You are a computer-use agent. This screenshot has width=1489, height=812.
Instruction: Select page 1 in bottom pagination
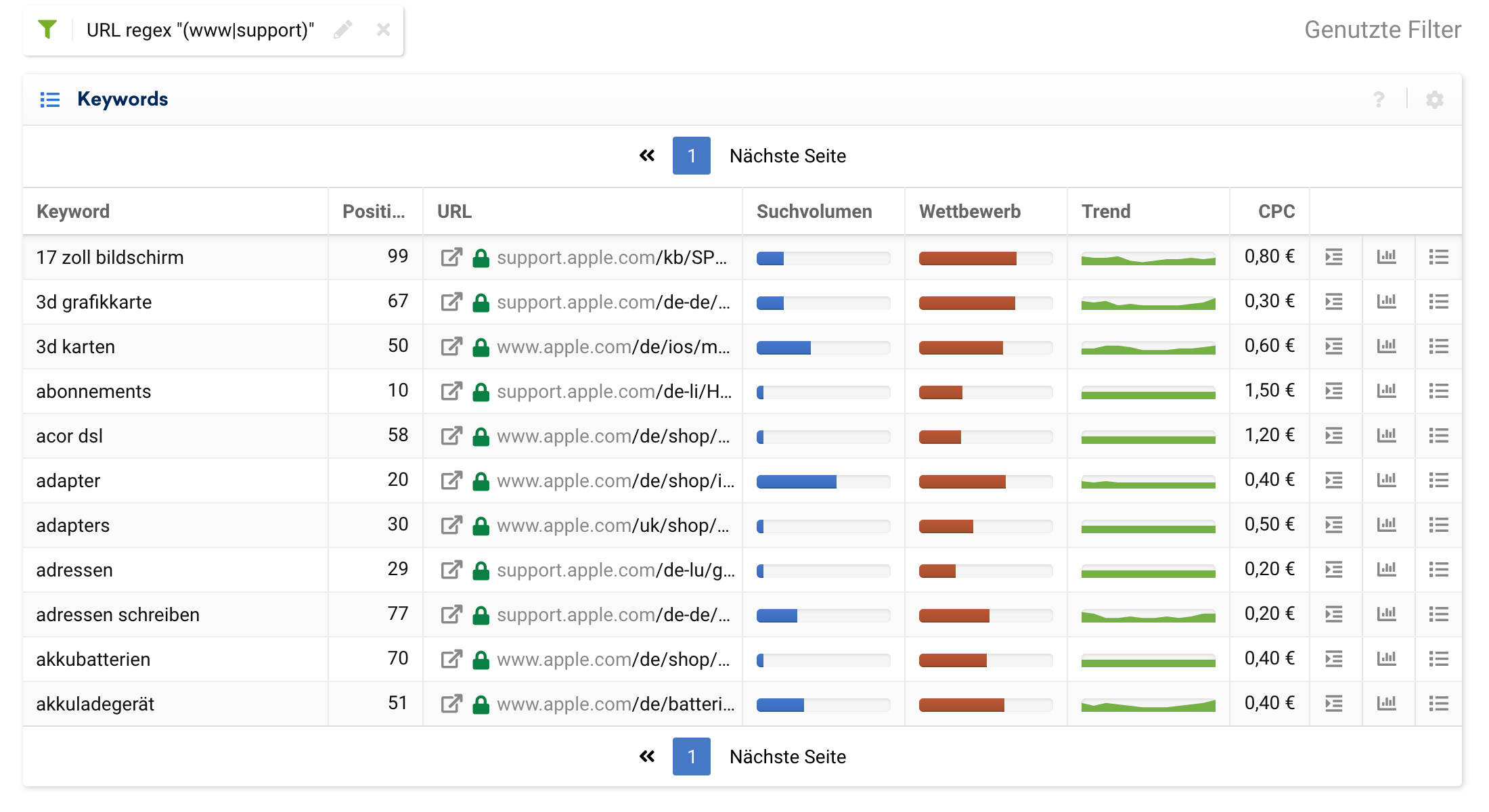(691, 757)
